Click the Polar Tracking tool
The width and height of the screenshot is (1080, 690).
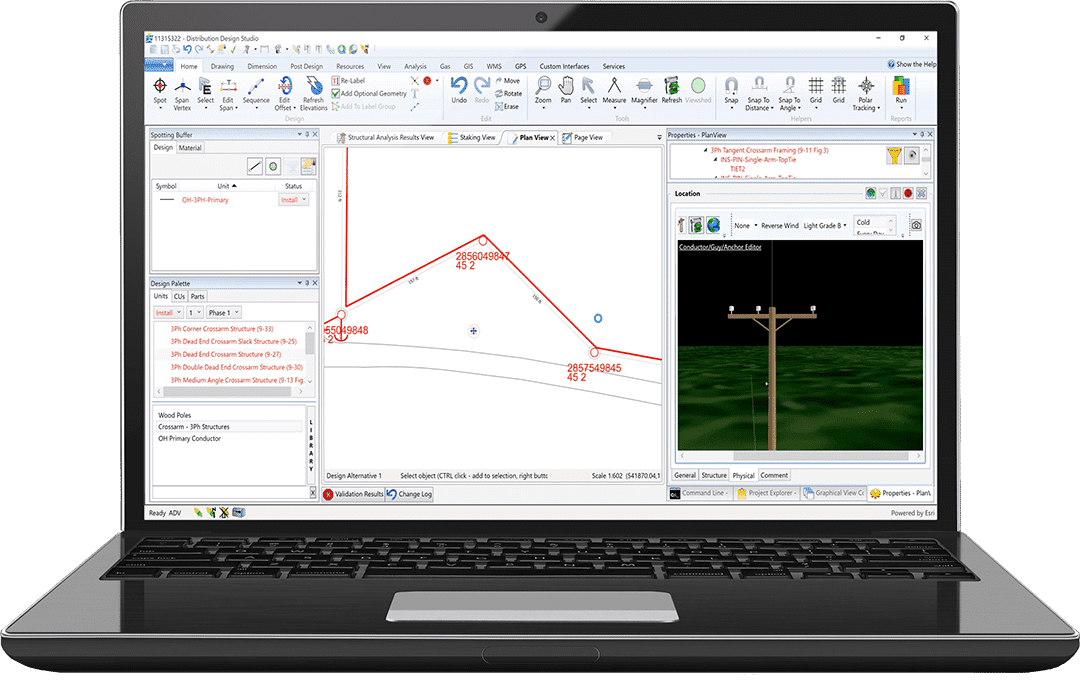click(x=866, y=94)
